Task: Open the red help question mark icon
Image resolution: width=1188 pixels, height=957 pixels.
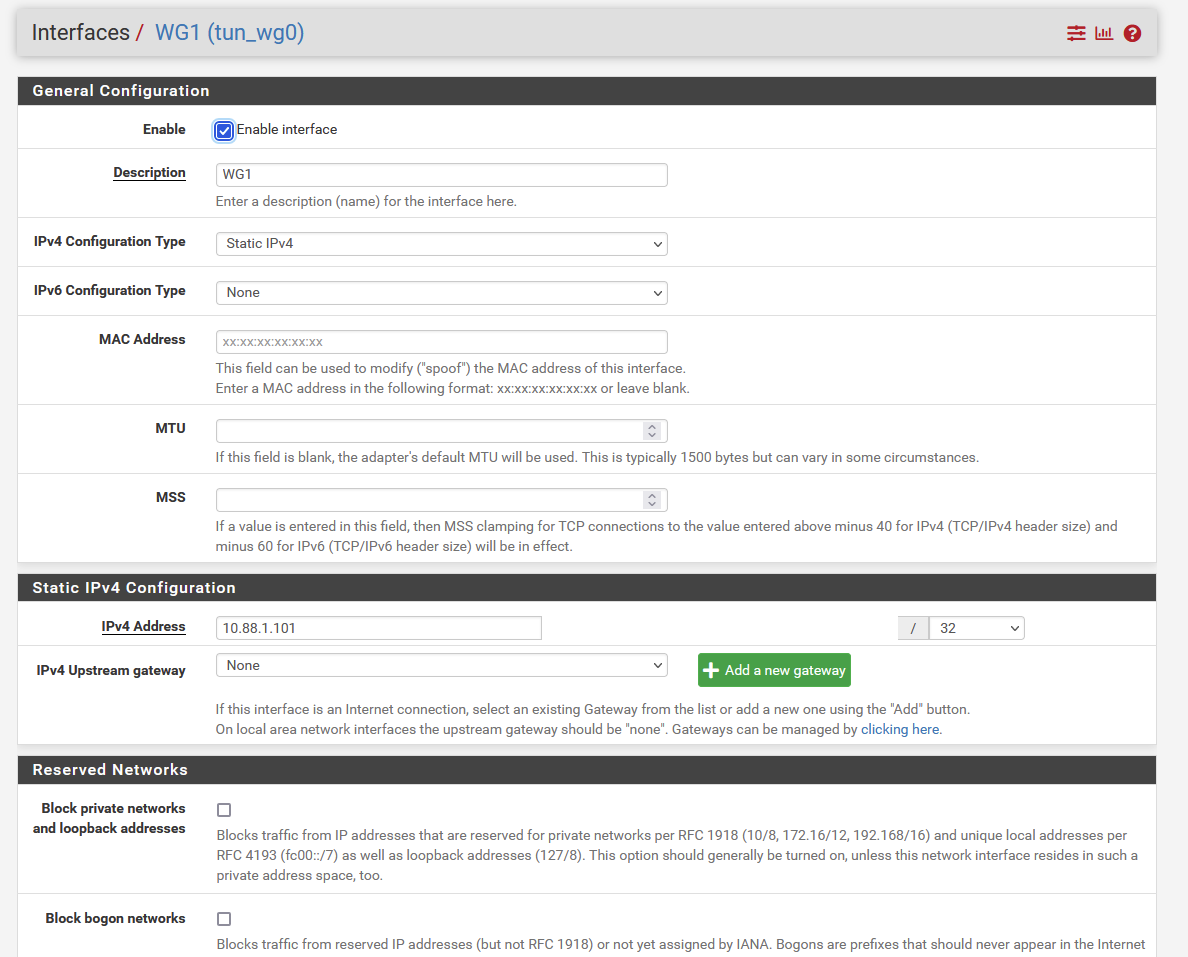Action: (x=1132, y=33)
